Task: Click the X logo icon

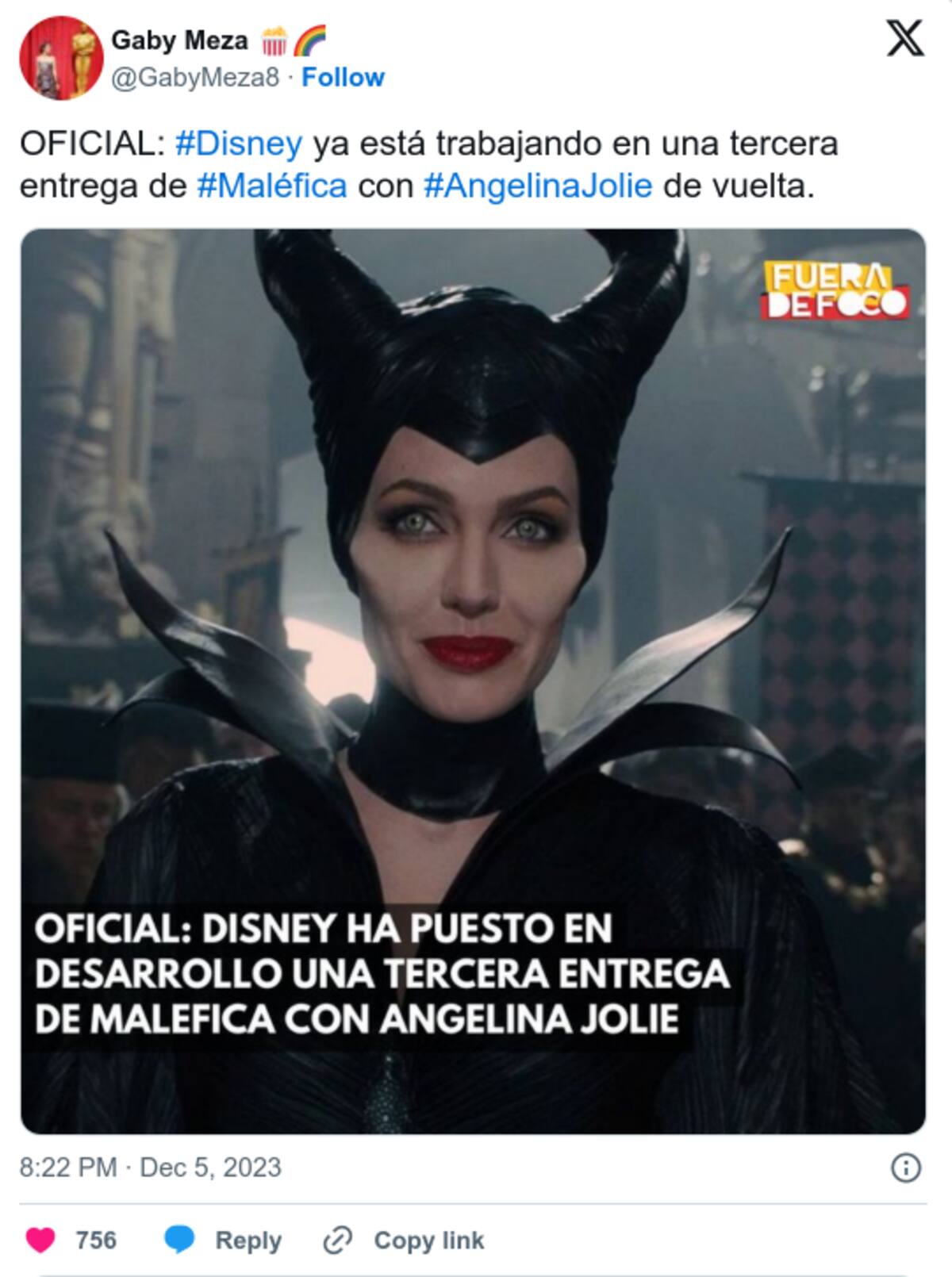Action: pos(905,39)
